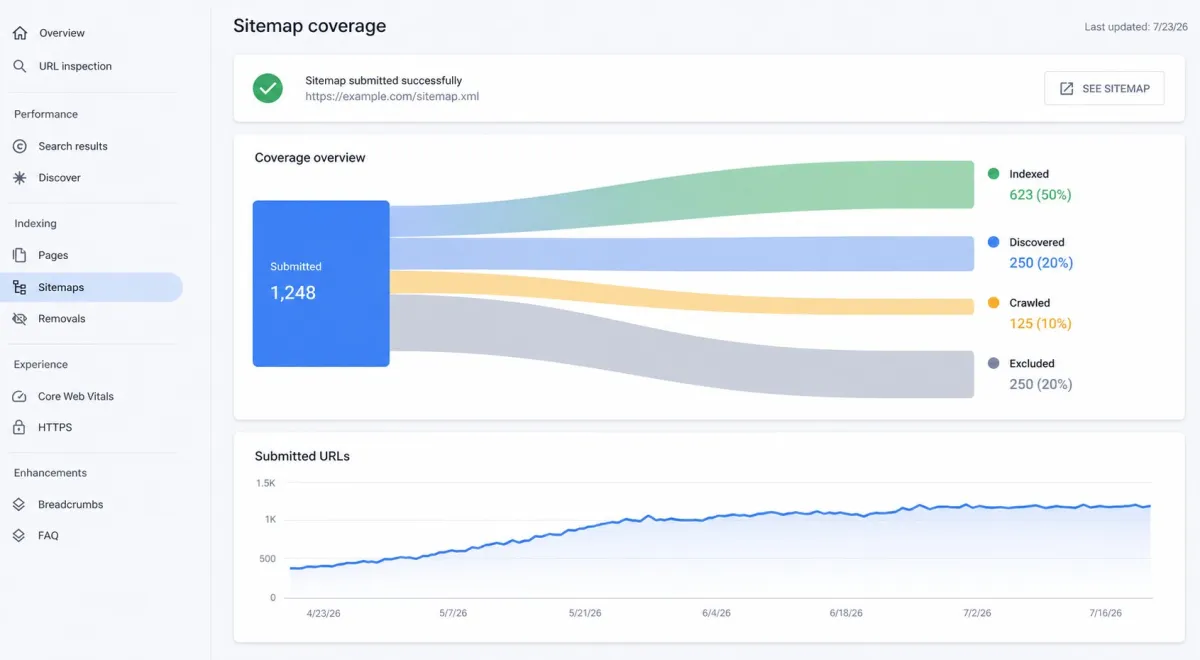Click the 250 (20%) excluded value
This screenshot has width=1200, height=660.
[x=1041, y=384]
